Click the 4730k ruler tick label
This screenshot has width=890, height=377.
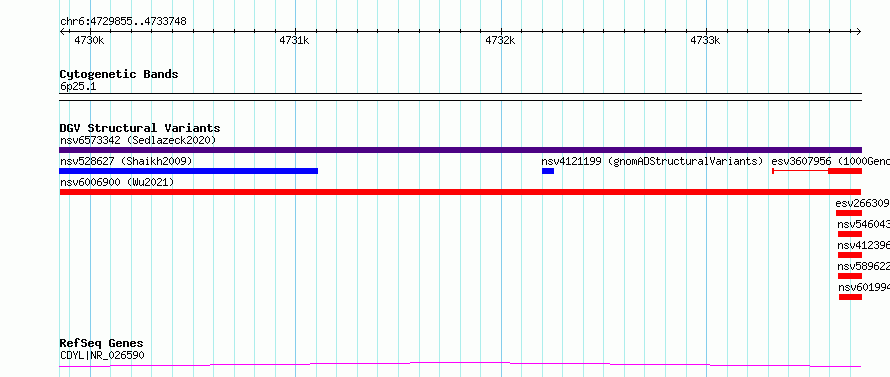(x=89, y=40)
